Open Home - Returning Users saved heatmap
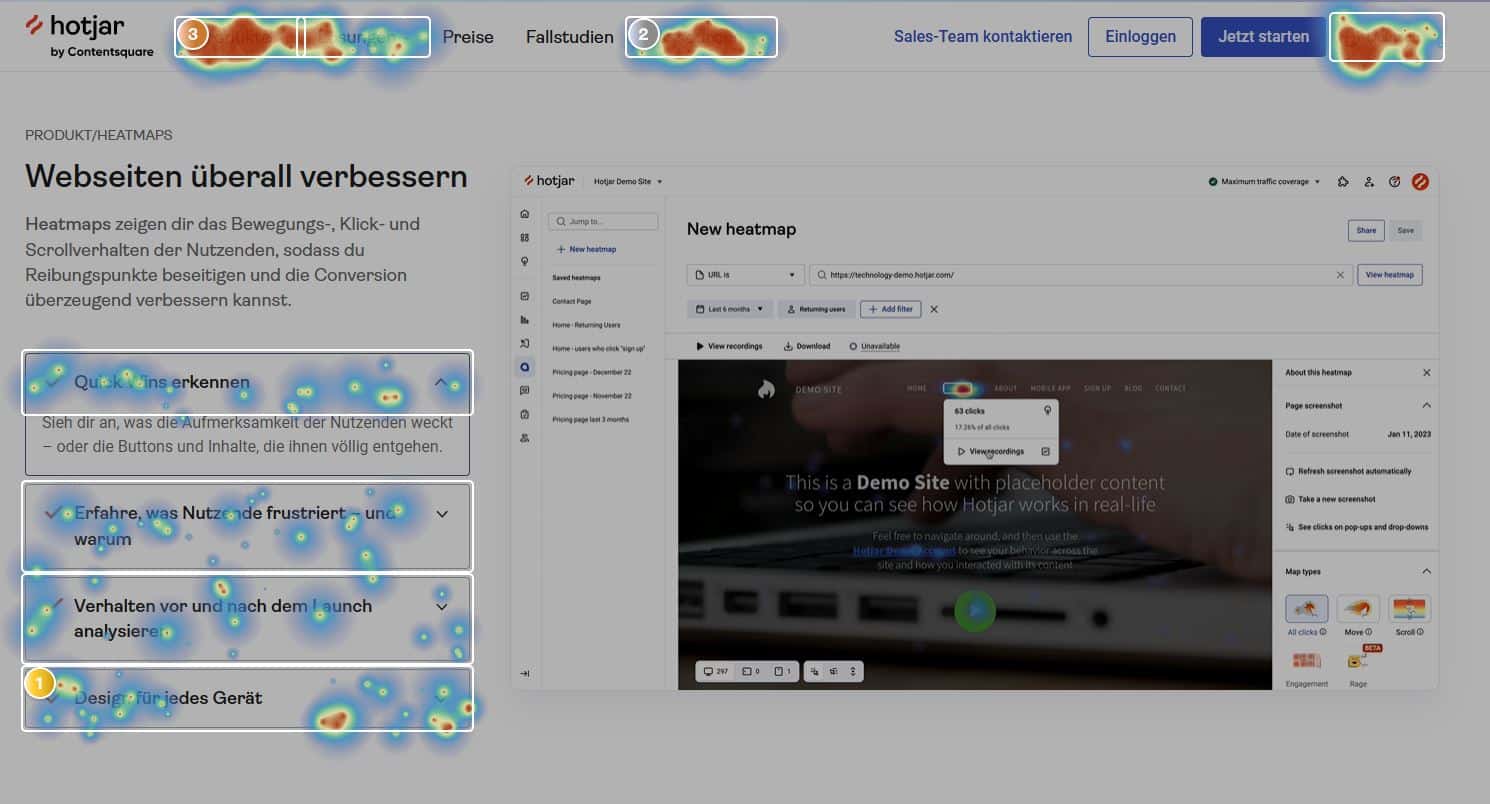Viewport: 1490px width, 804px height. [x=586, y=325]
